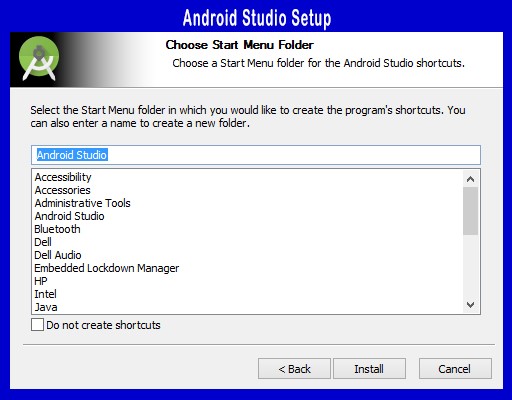Viewport: 512px width, 400px height.
Task: Select Accessories in the folder list
Action: pyautogui.click(x=63, y=190)
